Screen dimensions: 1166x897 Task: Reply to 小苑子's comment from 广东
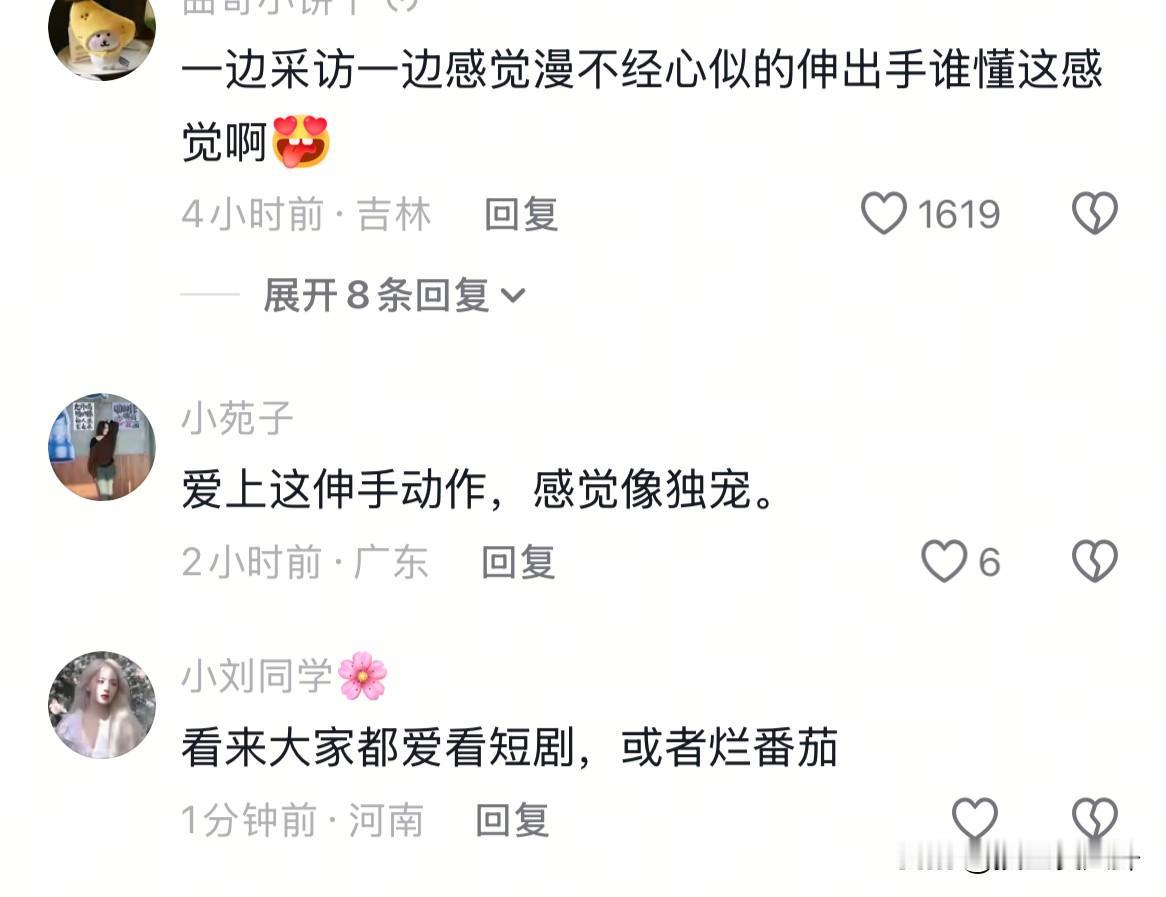518,562
